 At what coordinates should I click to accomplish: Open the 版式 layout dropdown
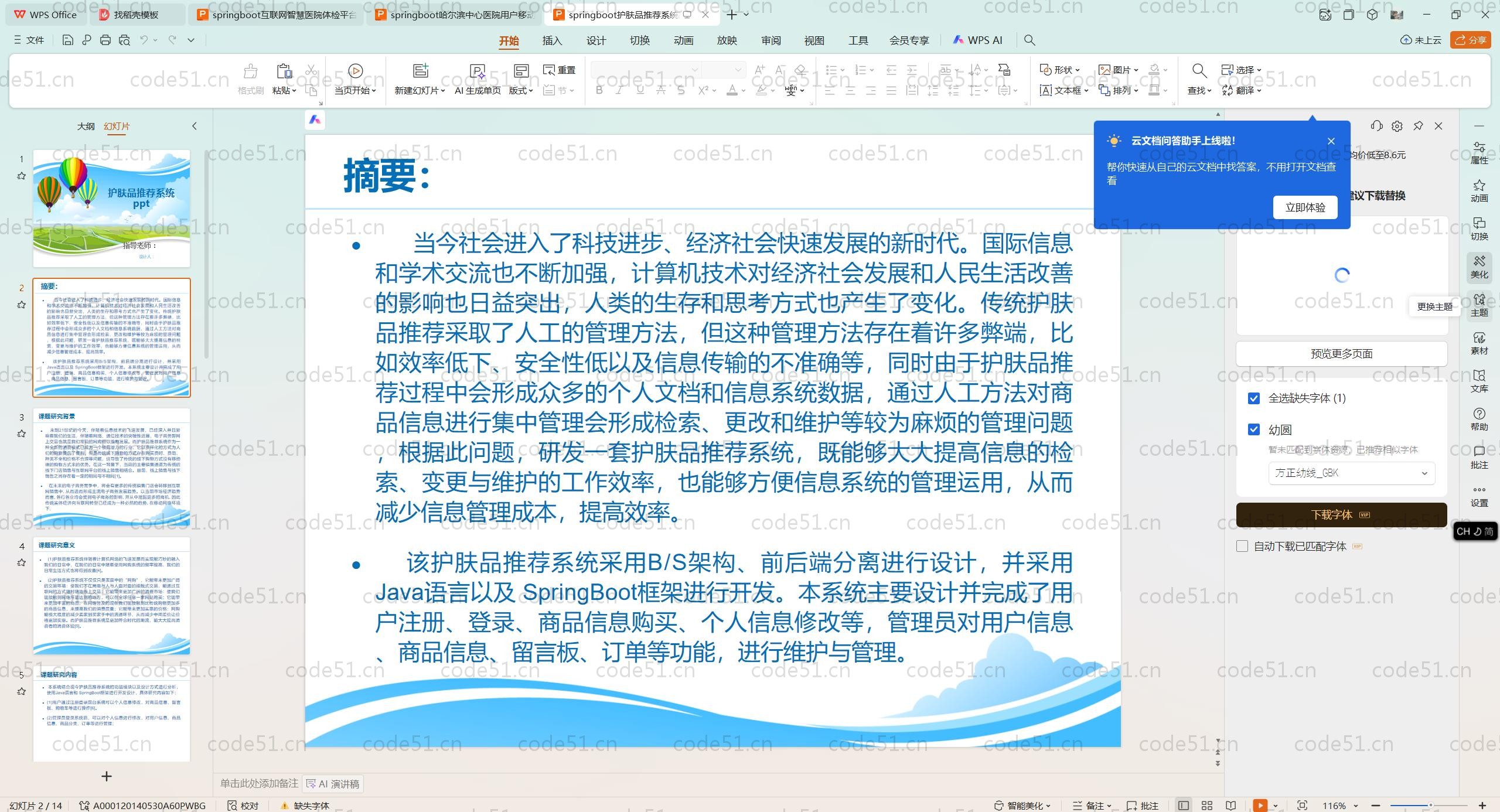click(520, 90)
